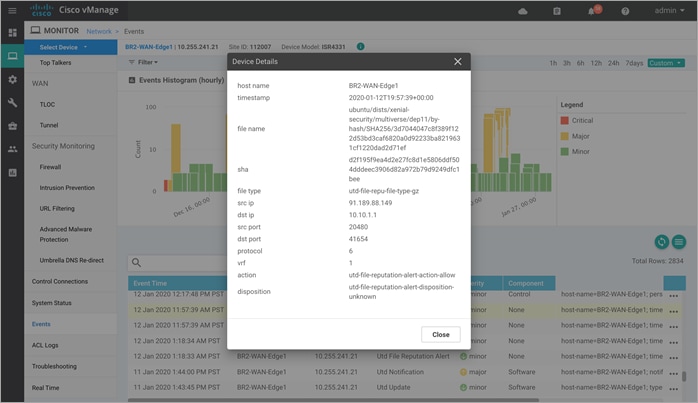This screenshot has width=698, height=403.
Task: Select the 24h time range
Action: [x=613, y=63]
